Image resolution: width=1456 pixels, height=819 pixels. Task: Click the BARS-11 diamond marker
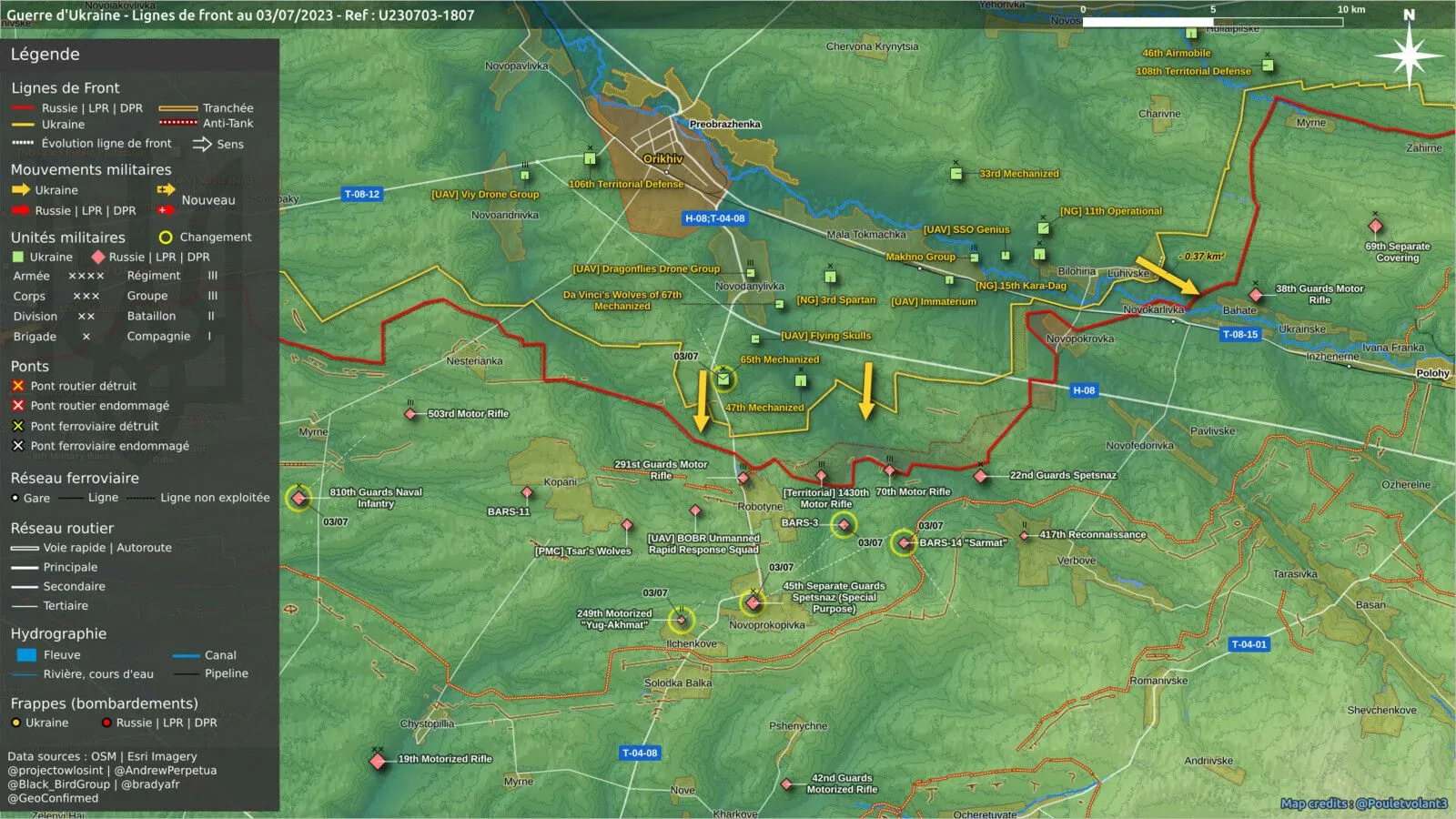[527, 492]
